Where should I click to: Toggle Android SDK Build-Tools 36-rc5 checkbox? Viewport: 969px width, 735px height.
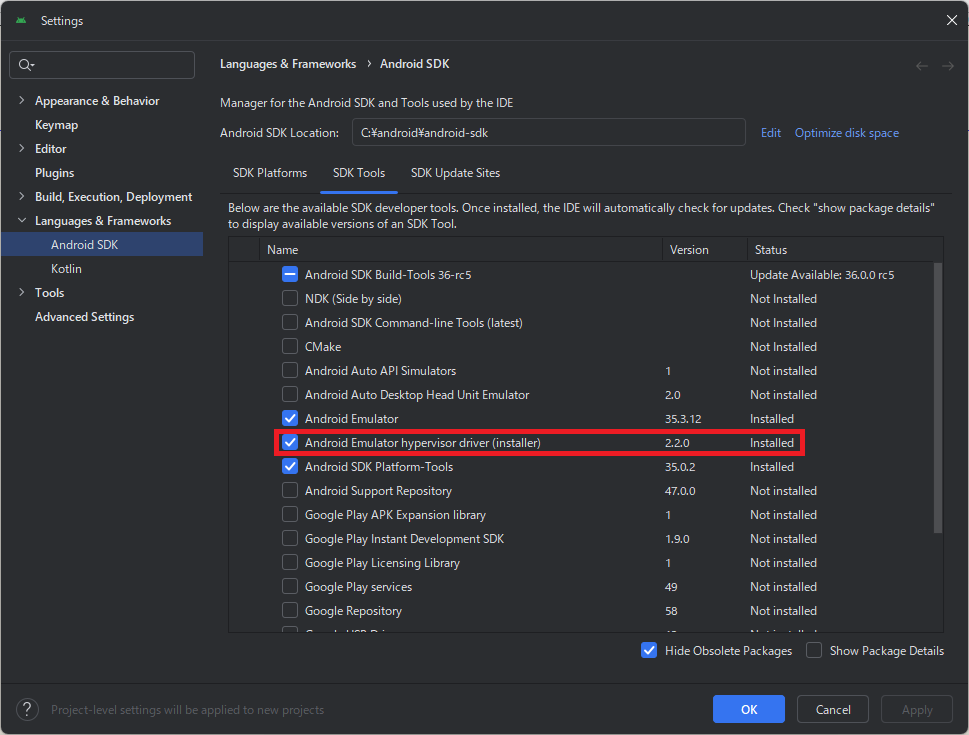pos(290,275)
